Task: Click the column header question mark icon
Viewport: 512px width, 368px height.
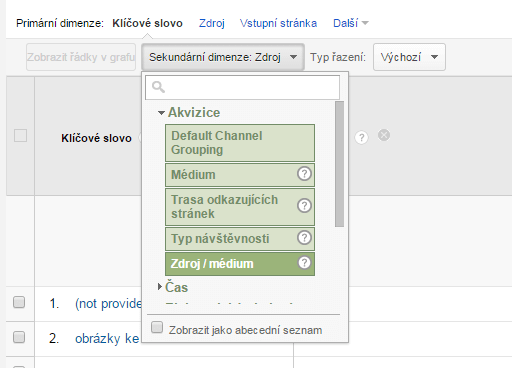Action: coord(361,137)
